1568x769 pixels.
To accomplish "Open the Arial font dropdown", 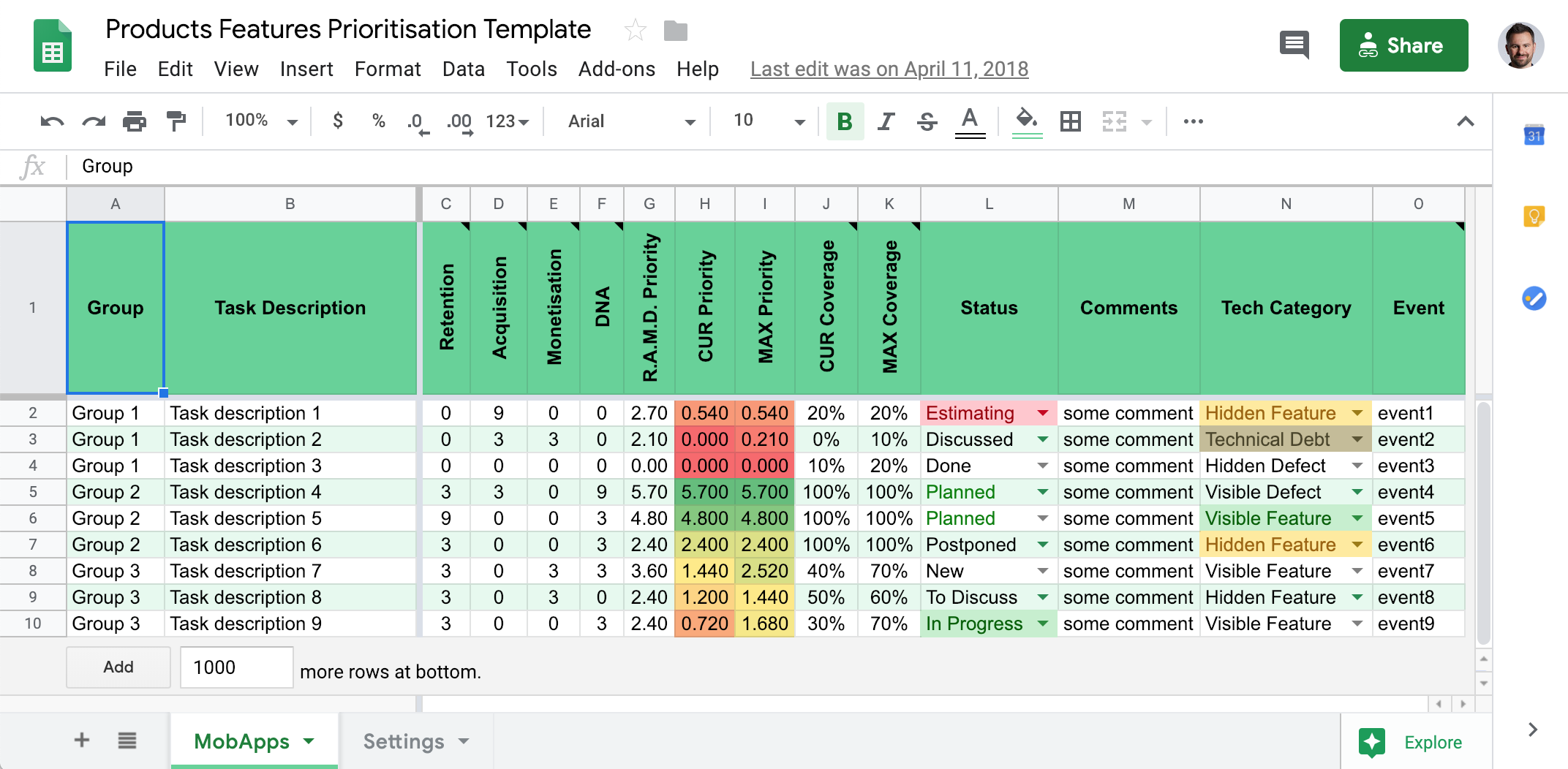I will [x=625, y=121].
